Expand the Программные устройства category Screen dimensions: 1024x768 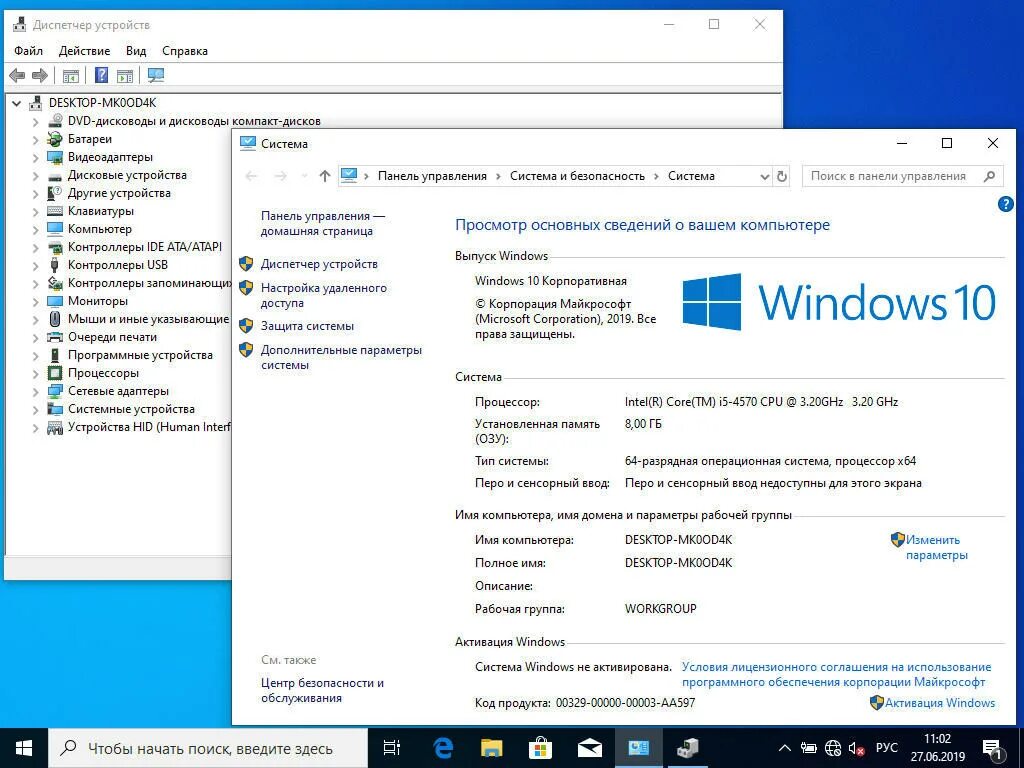click(35, 355)
